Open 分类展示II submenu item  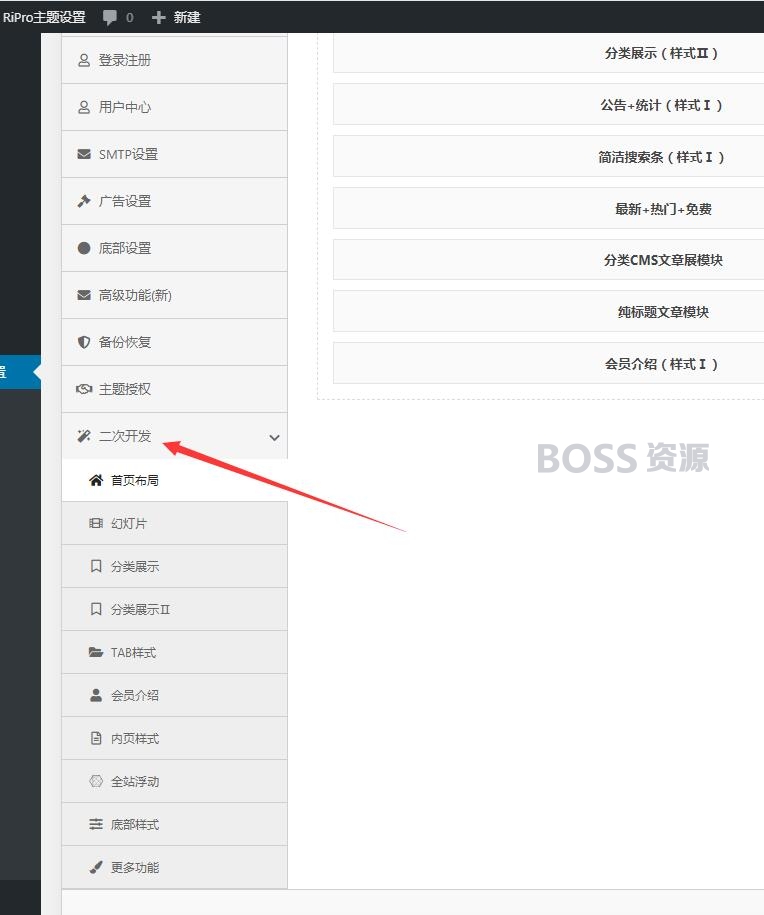[x=175, y=609]
